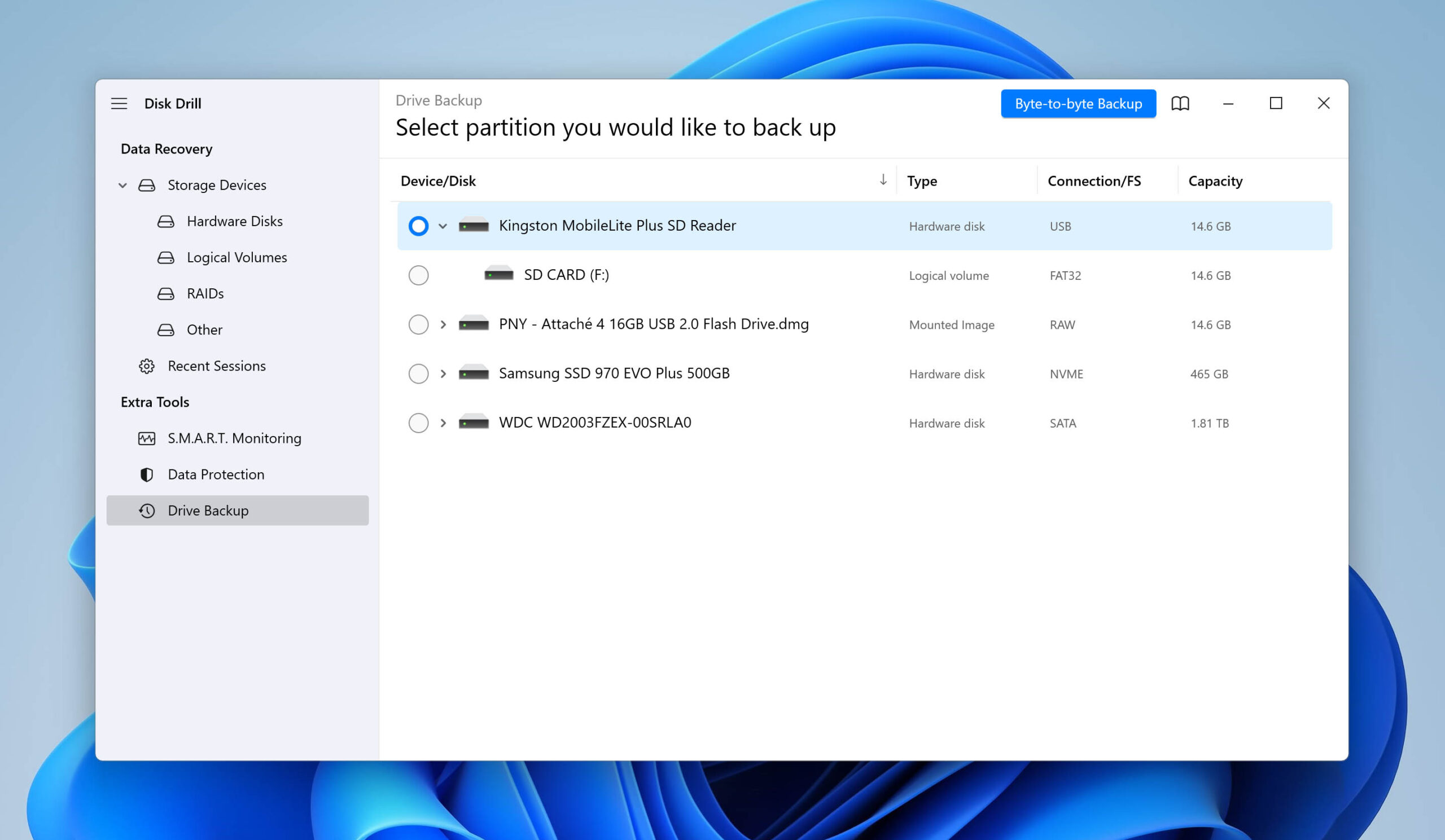Click the Disk Drill app title

173,103
